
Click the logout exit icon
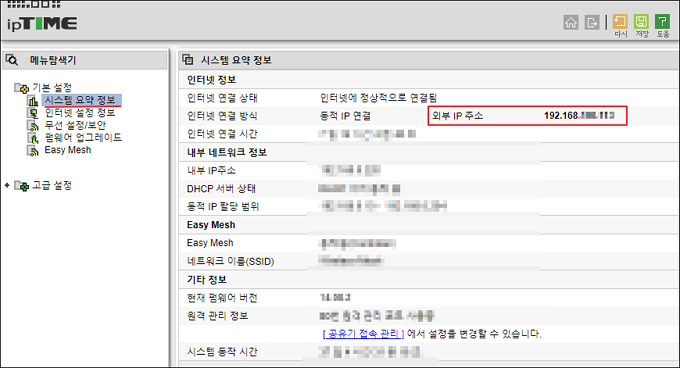click(592, 22)
